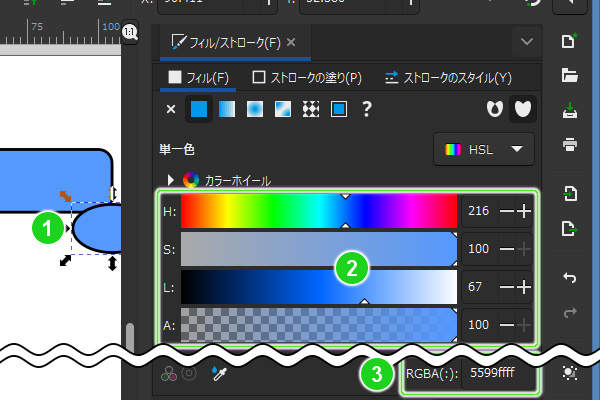Click the Import file icon
The image size is (600, 400).
[569, 194]
